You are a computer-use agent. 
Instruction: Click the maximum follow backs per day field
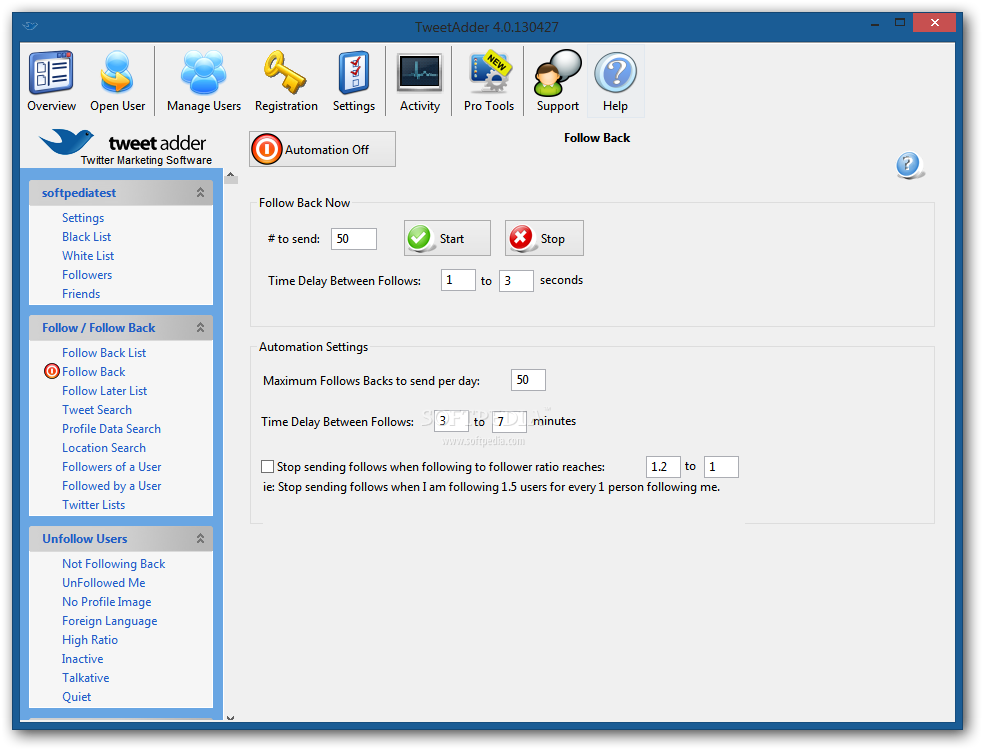click(x=528, y=380)
